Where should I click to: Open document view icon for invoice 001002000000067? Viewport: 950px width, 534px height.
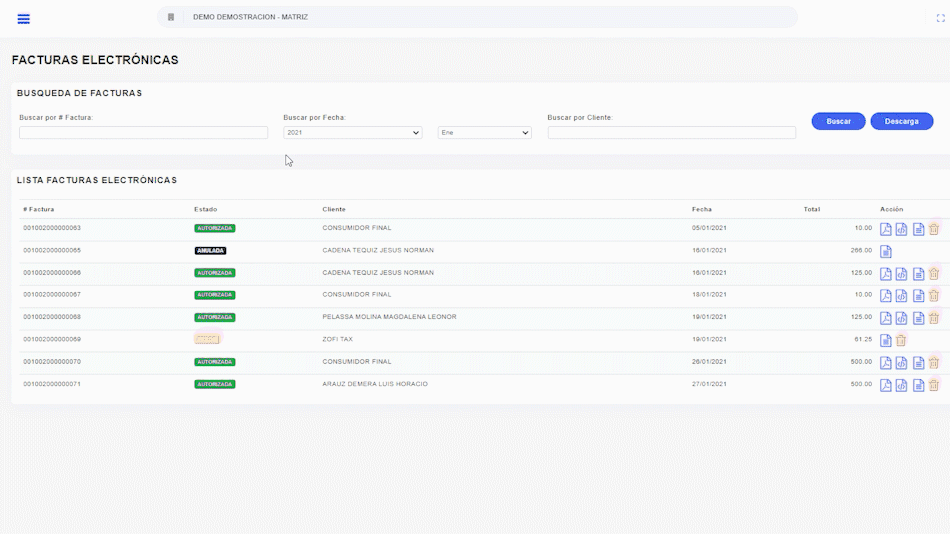pyautogui.click(x=918, y=296)
